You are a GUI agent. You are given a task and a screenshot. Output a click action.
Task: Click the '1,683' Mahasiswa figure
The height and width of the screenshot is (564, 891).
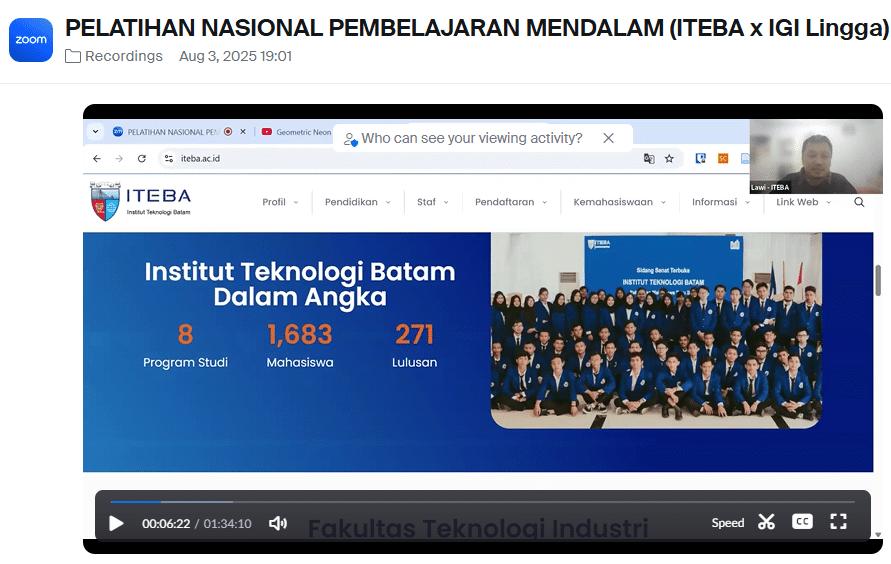[300, 335]
